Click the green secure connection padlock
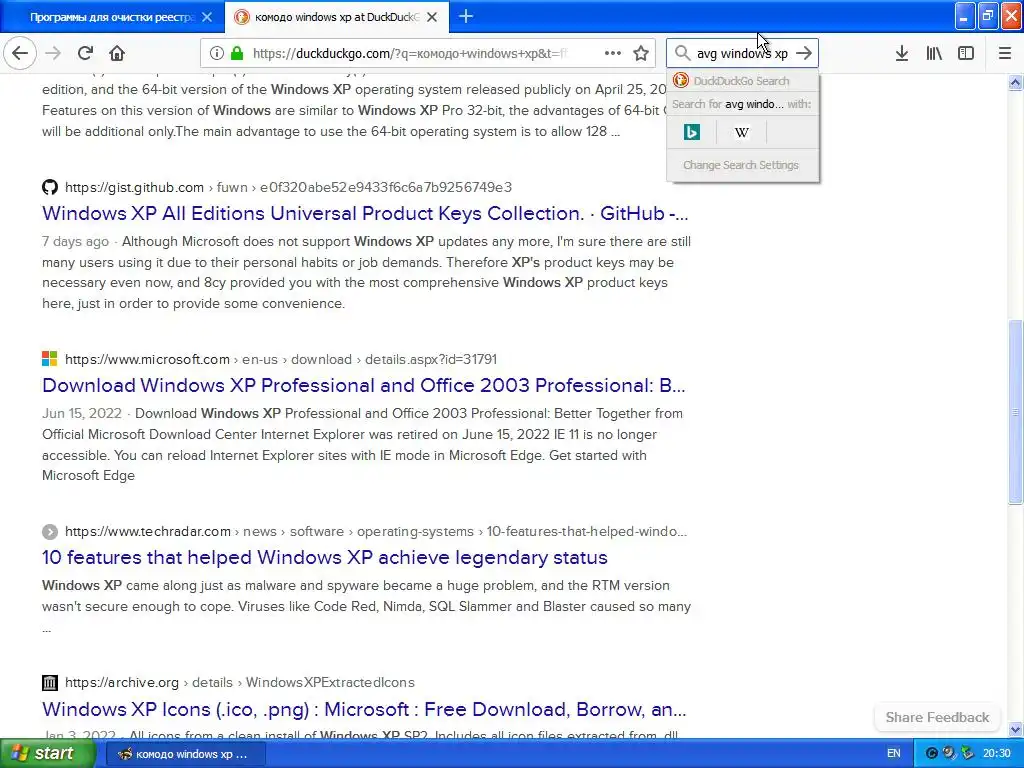This screenshot has height=768, width=1024. pyautogui.click(x=238, y=53)
